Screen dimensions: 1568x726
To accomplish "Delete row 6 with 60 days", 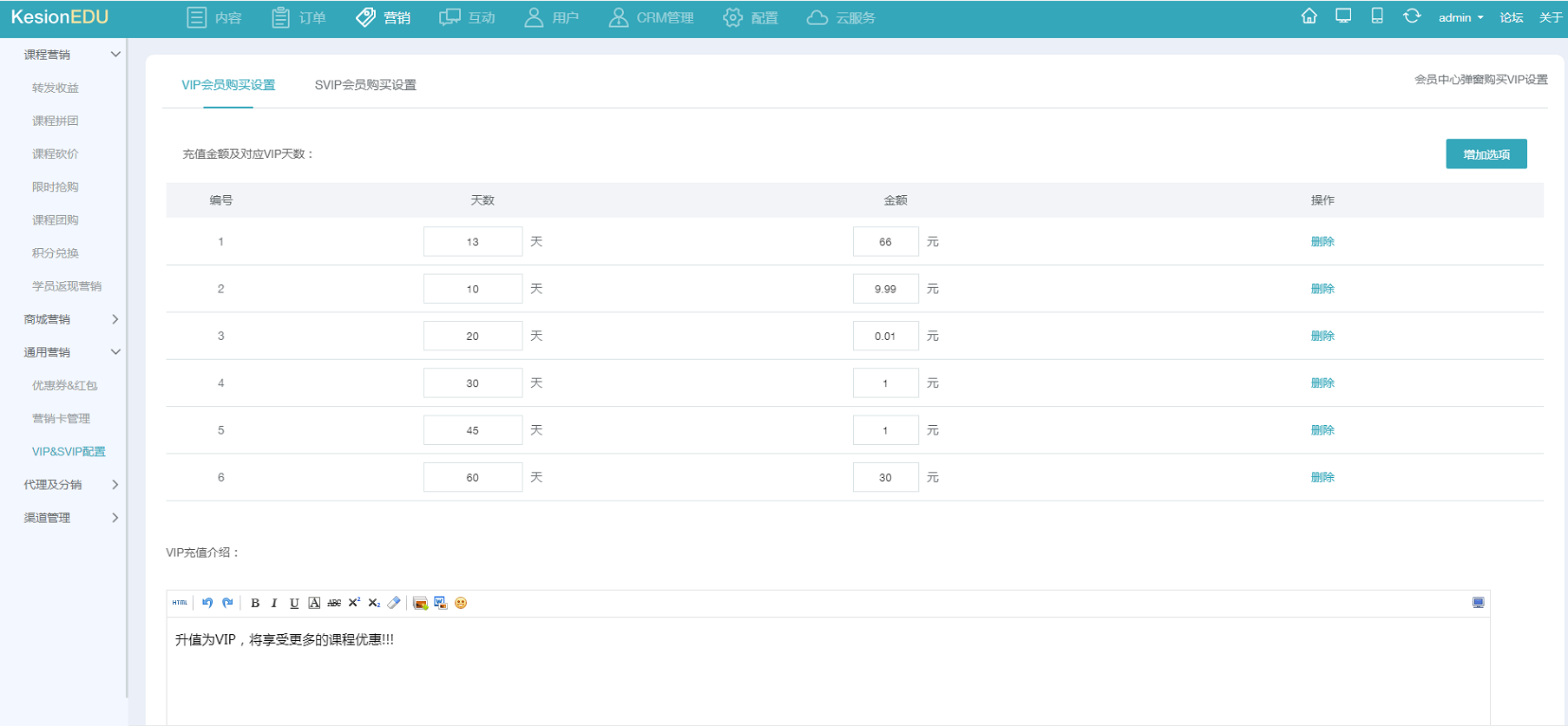I will click(x=1322, y=477).
